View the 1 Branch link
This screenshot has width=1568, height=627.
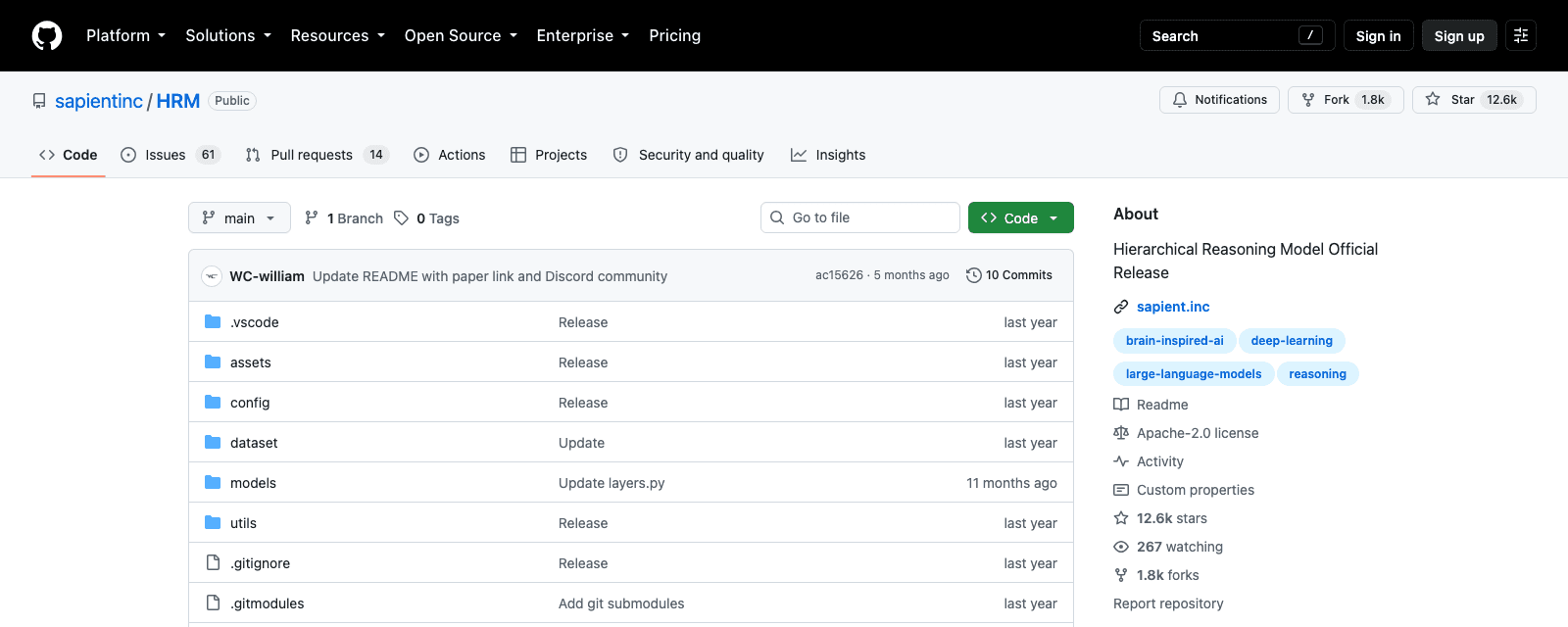point(344,217)
